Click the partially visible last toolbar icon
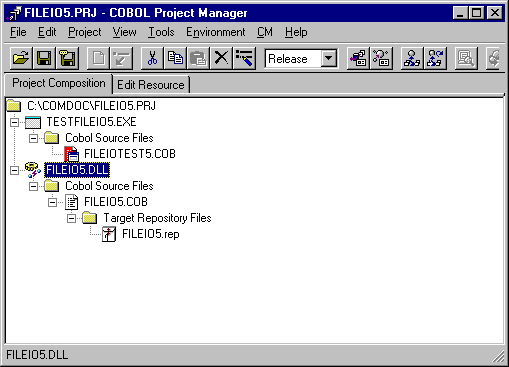 coord(494,58)
